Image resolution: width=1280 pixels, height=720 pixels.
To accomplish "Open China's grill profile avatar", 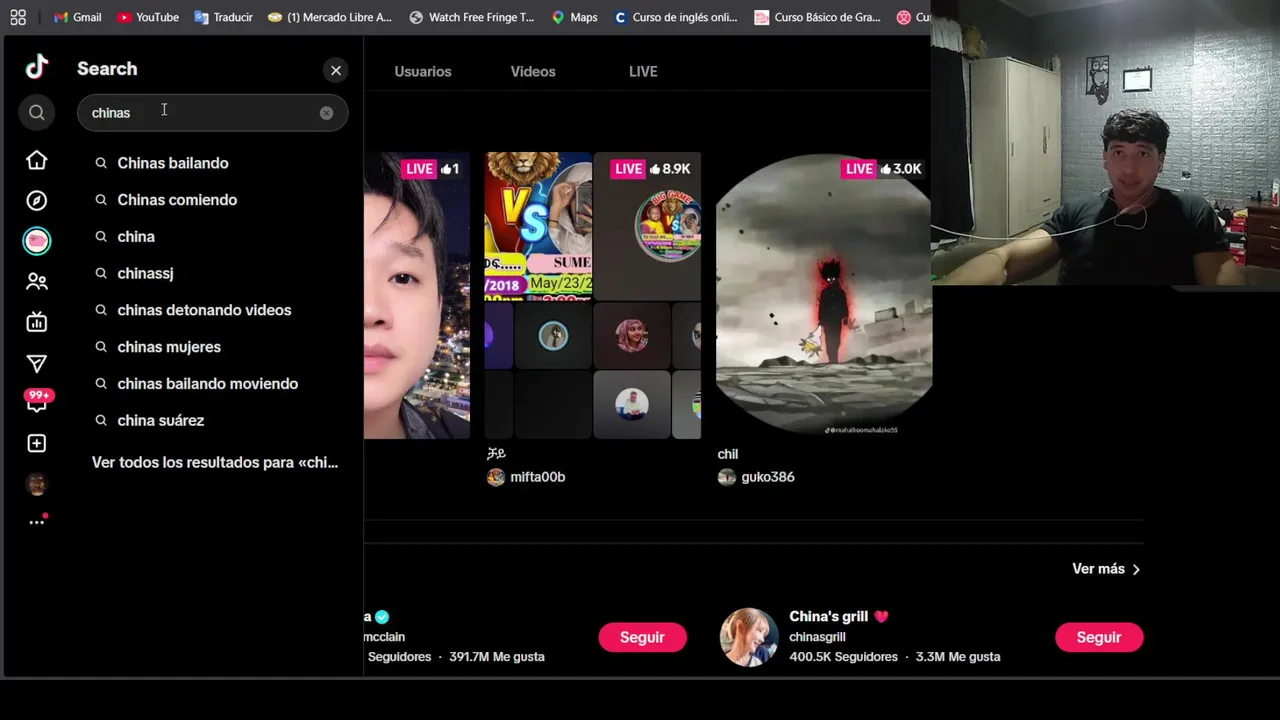I will [x=749, y=637].
